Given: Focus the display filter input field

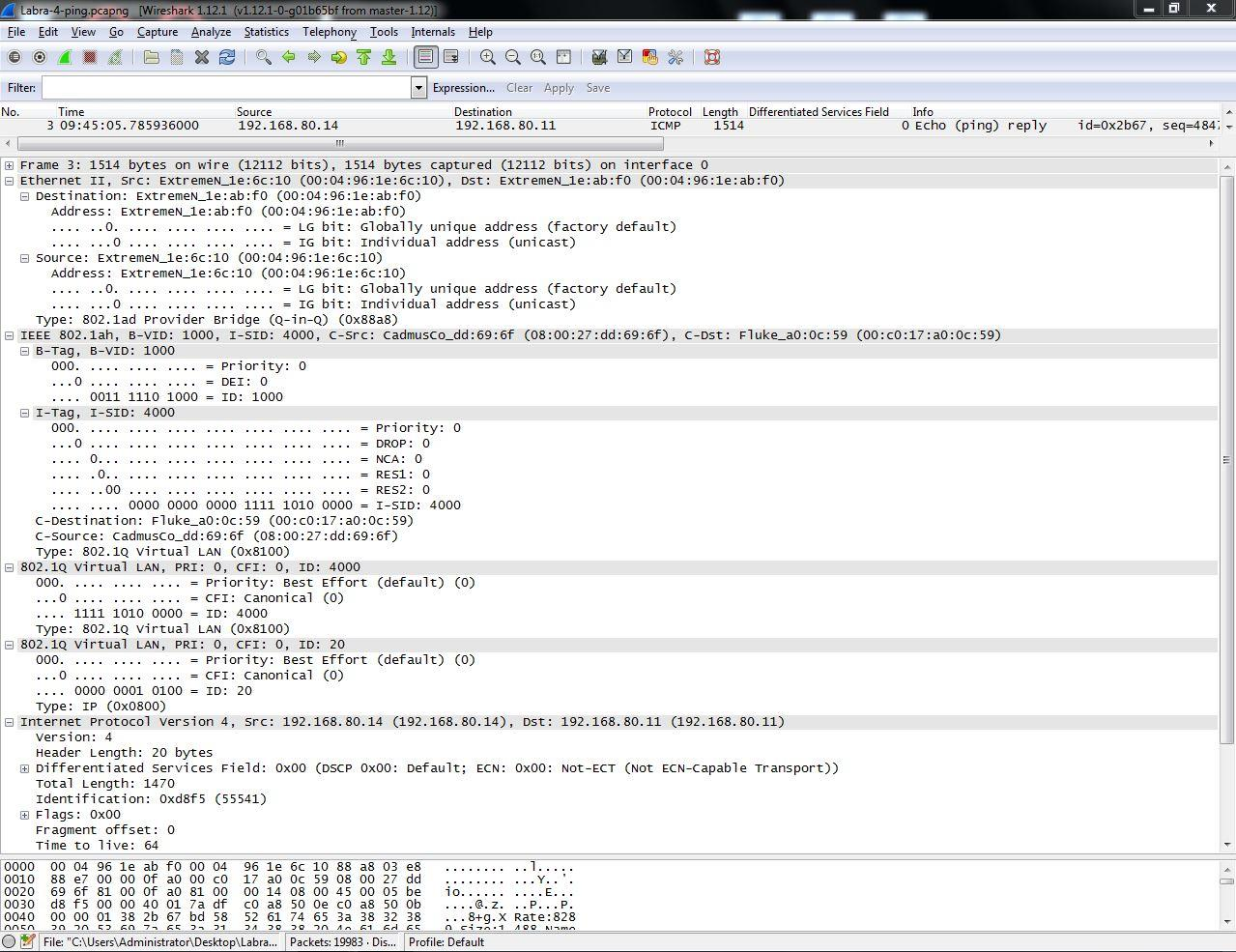Looking at the screenshot, I should pos(226,88).
